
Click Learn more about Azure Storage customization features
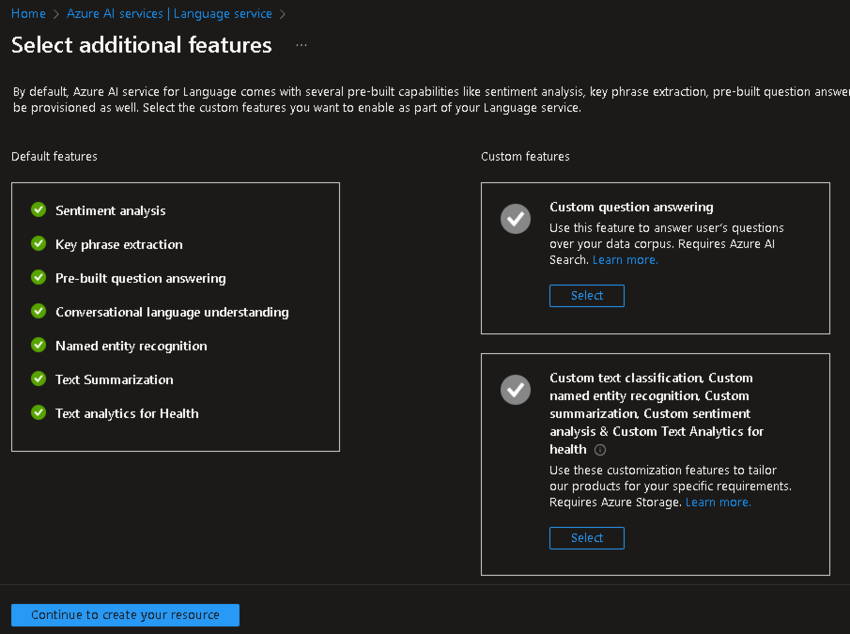click(717, 501)
